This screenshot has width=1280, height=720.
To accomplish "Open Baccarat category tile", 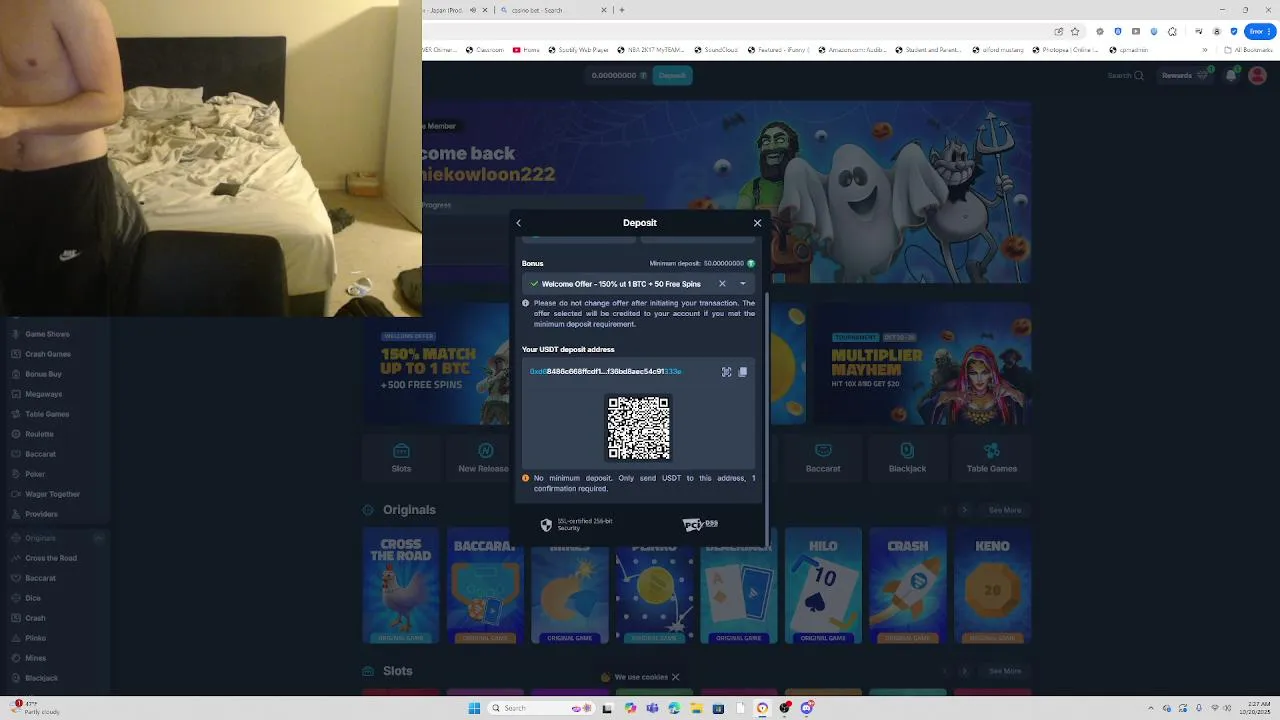I will coord(823,459).
